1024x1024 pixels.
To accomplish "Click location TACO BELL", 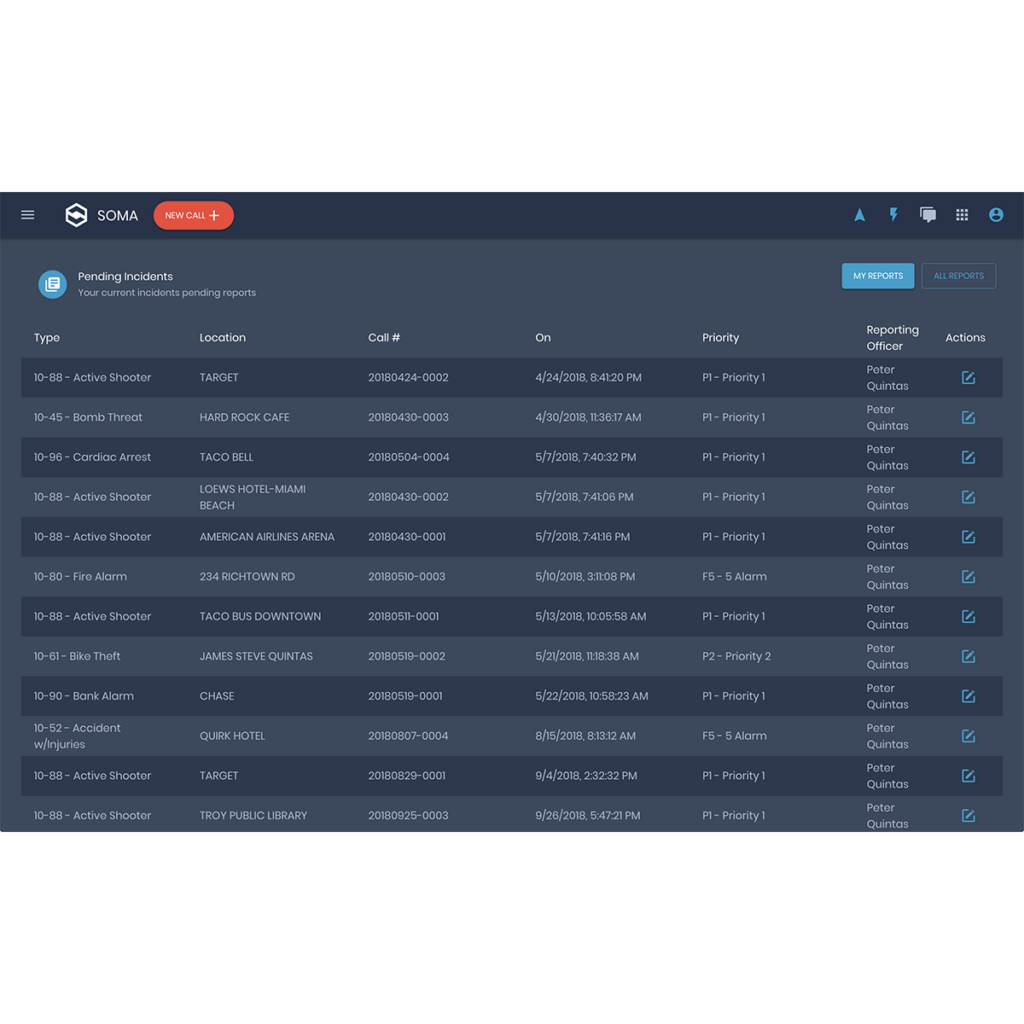I will tap(226, 457).
